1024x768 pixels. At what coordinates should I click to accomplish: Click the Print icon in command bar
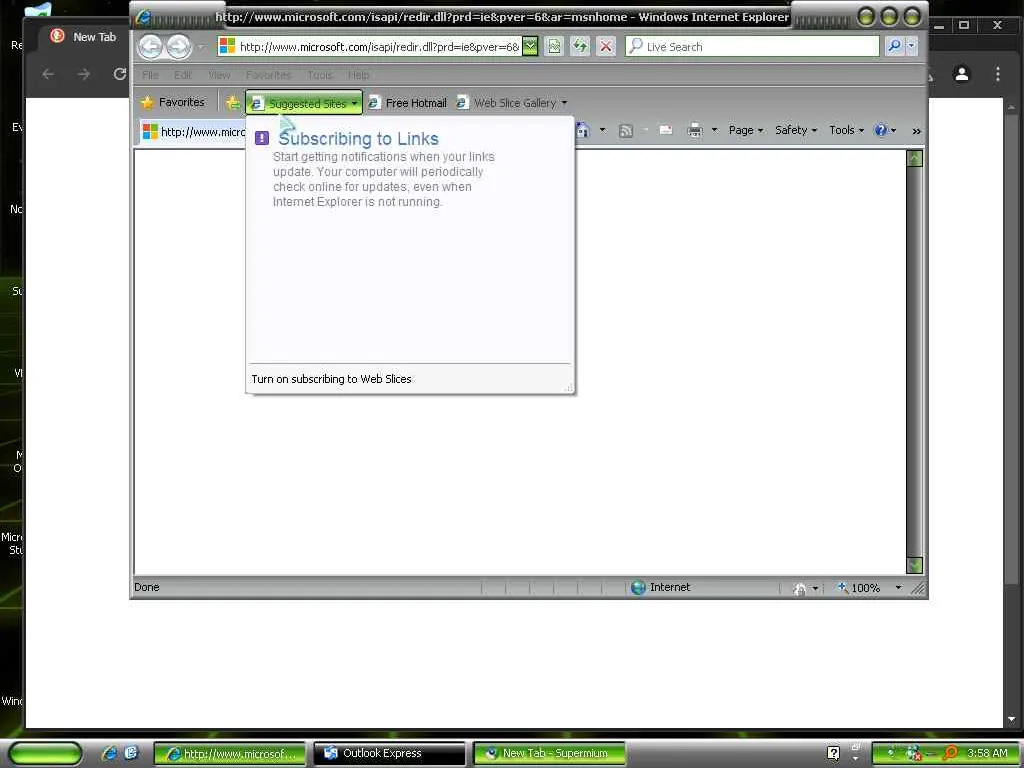pos(695,131)
